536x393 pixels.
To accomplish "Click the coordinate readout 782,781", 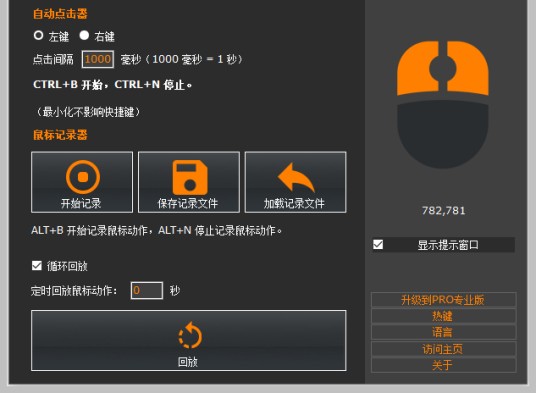I will [x=443, y=211].
